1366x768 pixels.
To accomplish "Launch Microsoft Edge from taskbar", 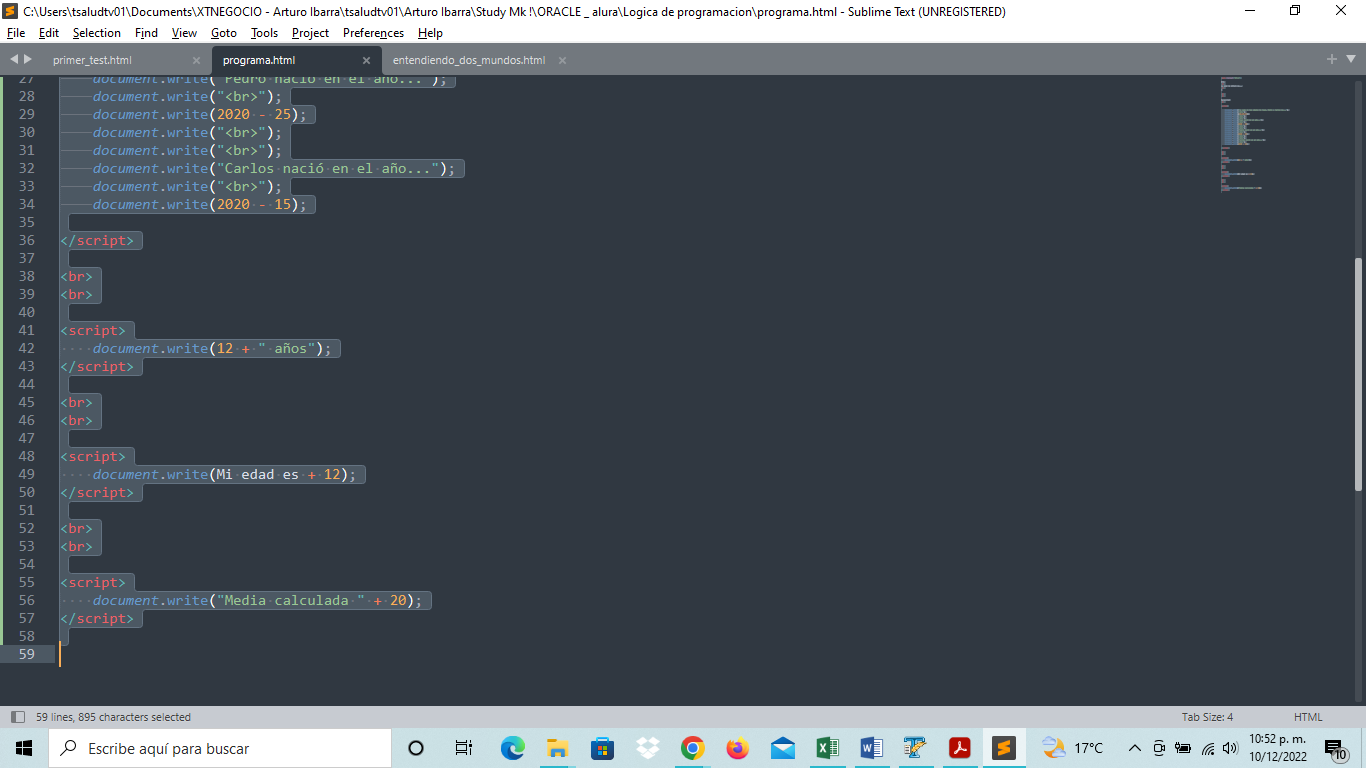I will [x=512, y=748].
